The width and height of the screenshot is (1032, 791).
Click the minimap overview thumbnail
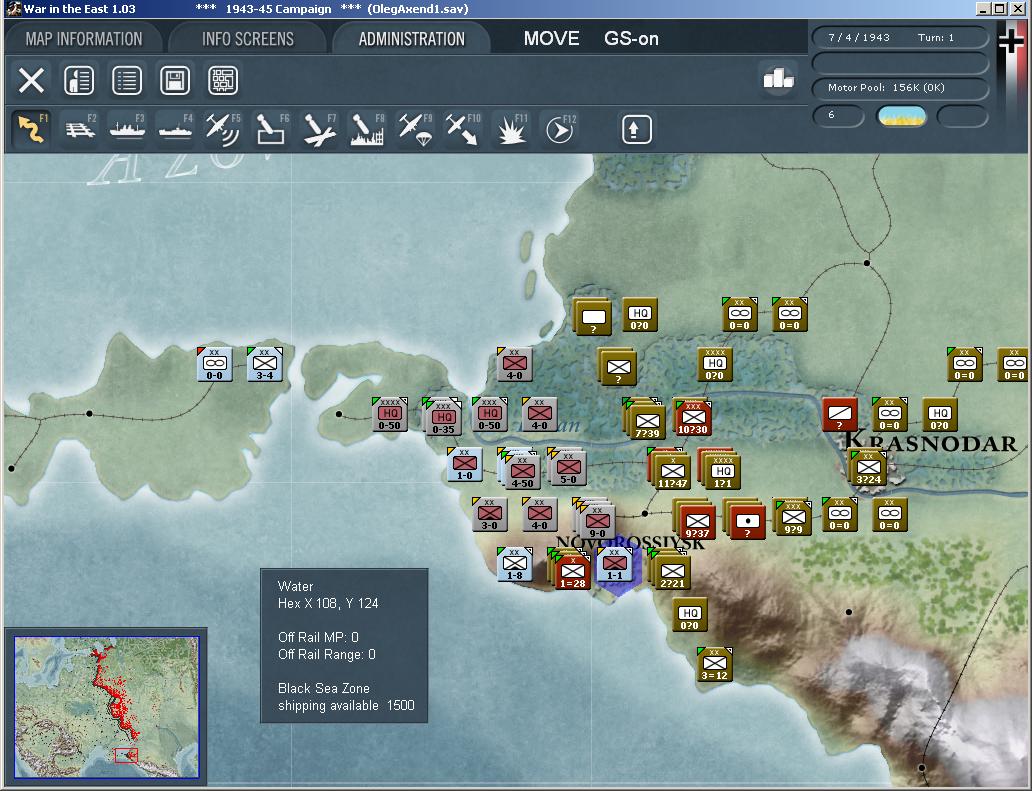pos(106,707)
